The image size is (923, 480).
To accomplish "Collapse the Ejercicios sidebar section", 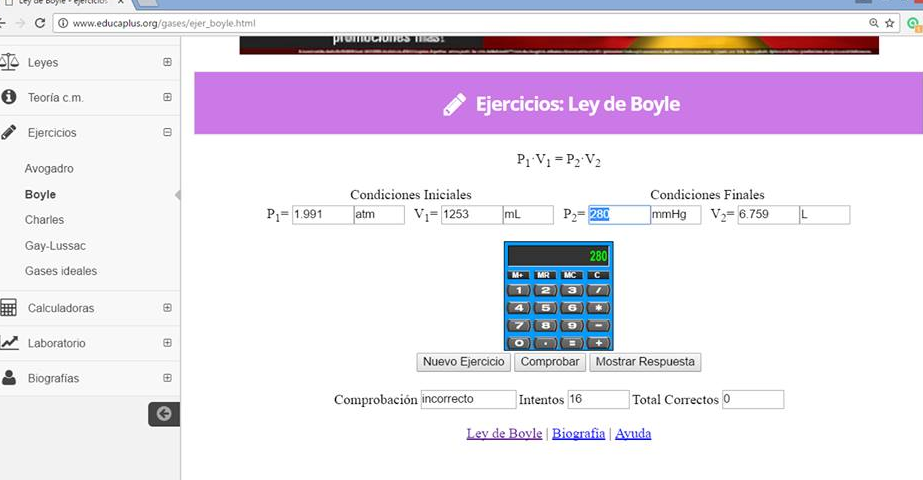I will coord(167,133).
